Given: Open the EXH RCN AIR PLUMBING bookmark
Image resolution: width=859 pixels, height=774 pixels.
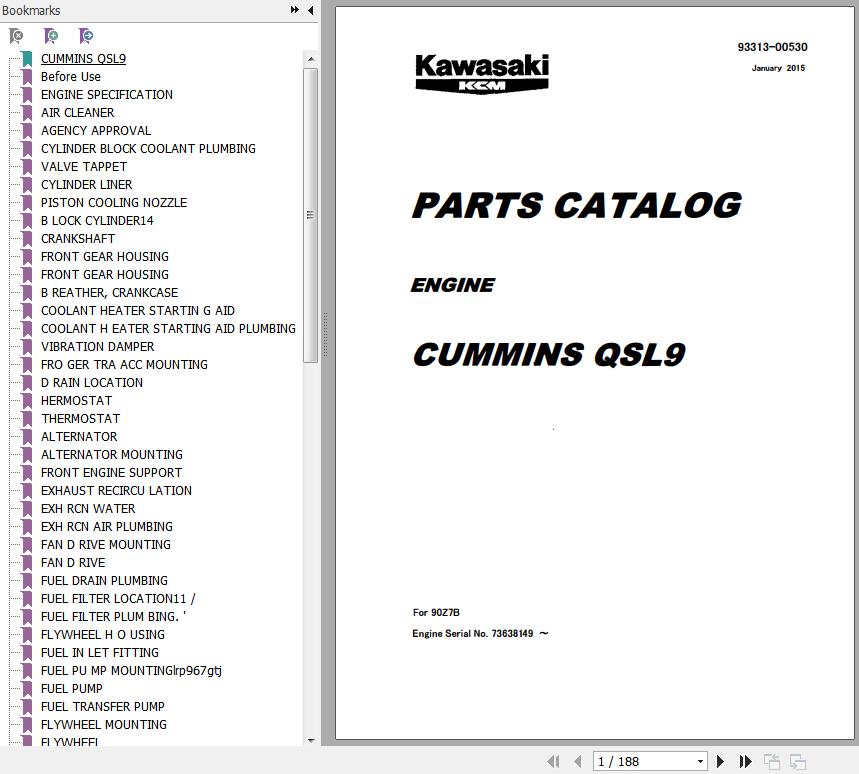Looking at the screenshot, I should pyautogui.click(x=107, y=527).
